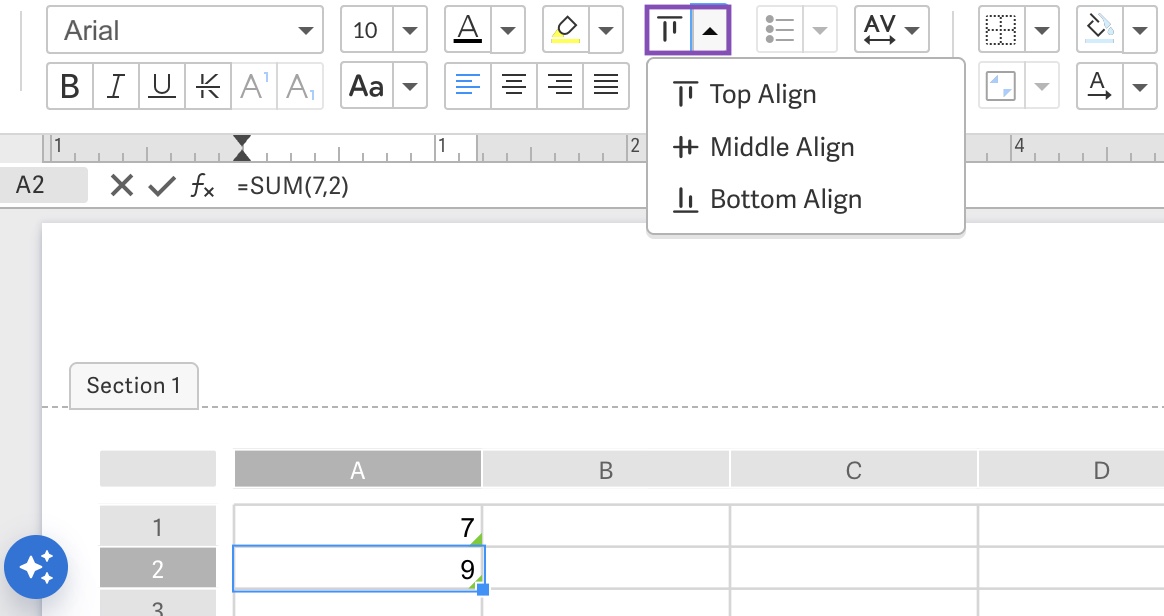This screenshot has height=616, width=1164.
Task: Open the character spacing AV dropdown
Action: tap(892, 30)
